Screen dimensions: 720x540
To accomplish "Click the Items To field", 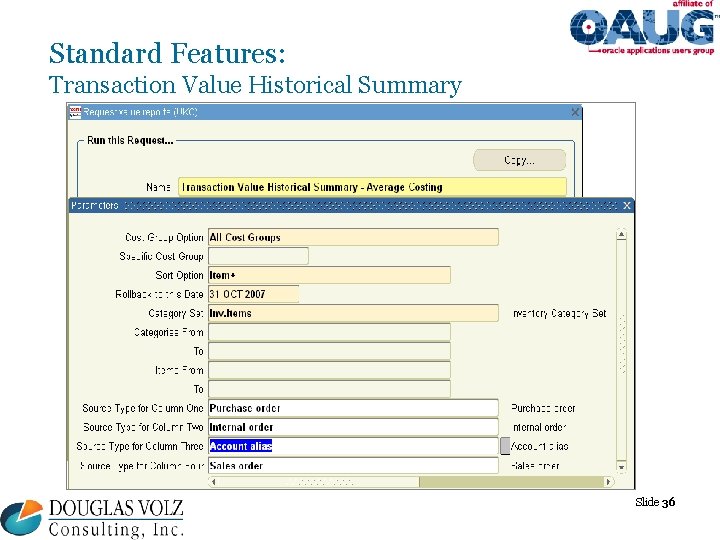I will click(x=329, y=389).
